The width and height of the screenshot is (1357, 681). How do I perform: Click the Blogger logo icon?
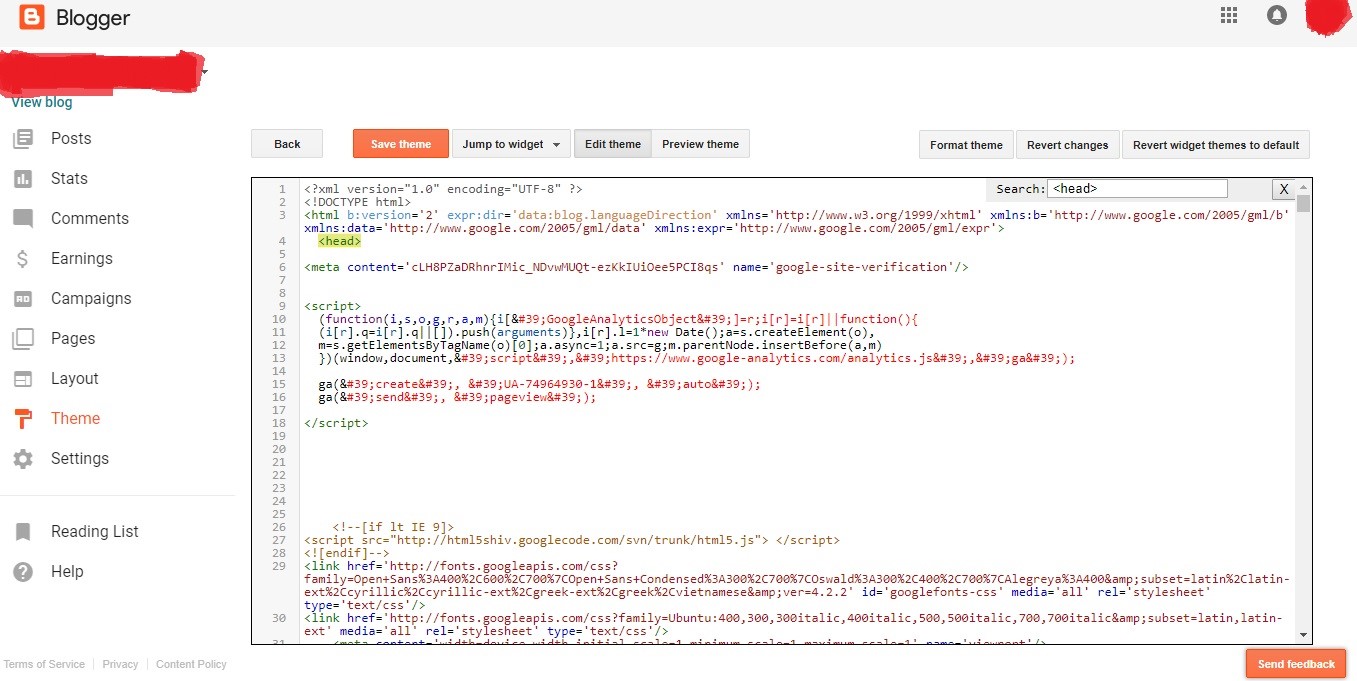[32, 17]
